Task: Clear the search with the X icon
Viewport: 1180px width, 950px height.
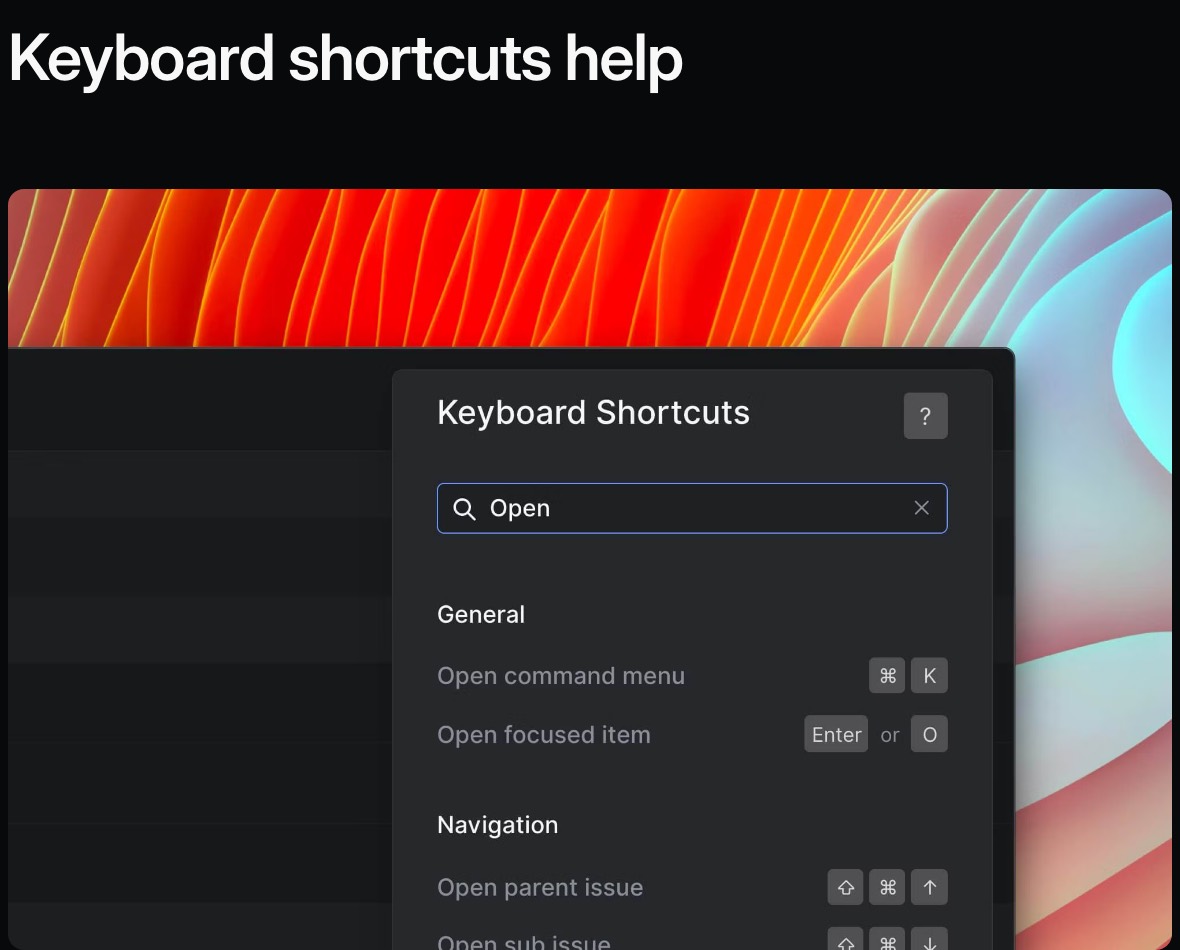Action: pyautogui.click(x=922, y=508)
